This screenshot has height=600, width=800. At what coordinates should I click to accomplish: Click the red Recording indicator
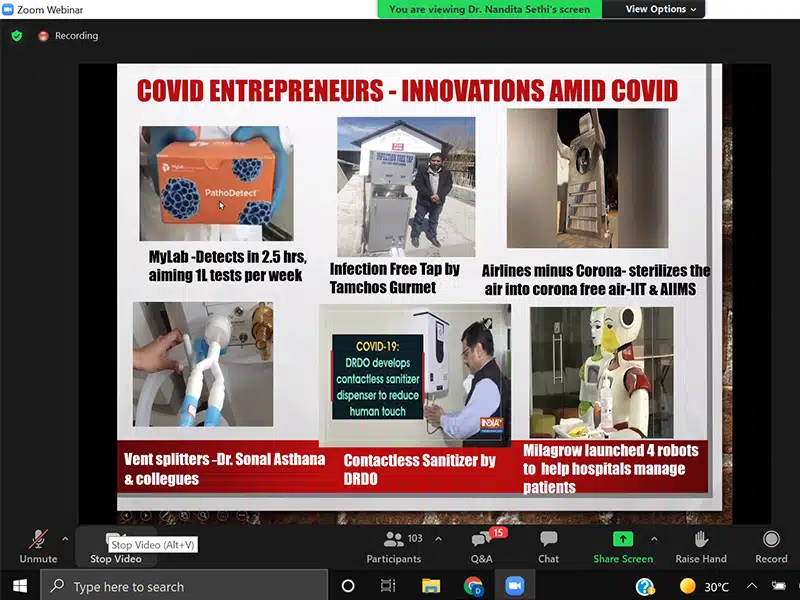(68, 36)
